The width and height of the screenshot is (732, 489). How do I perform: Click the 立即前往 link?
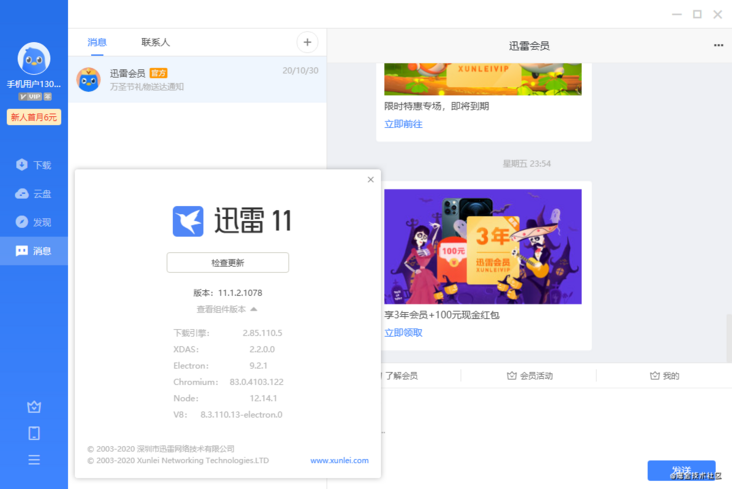pyautogui.click(x=403, y=124)
